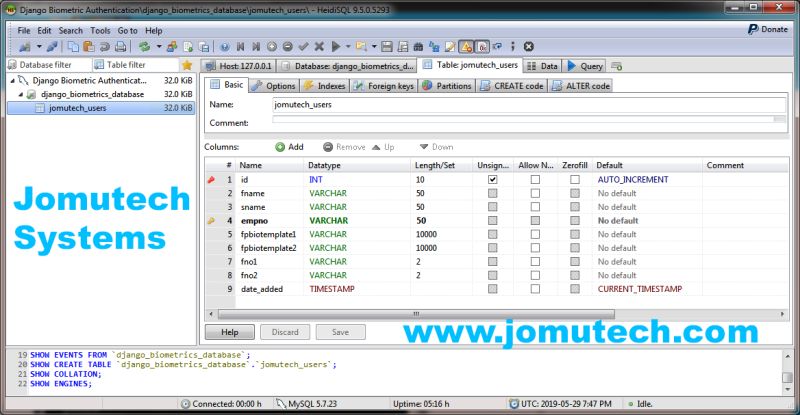The image size is (800, 415).
Task: Open the Refresh icon dropdown arrow
Action: tap(159, 47)
